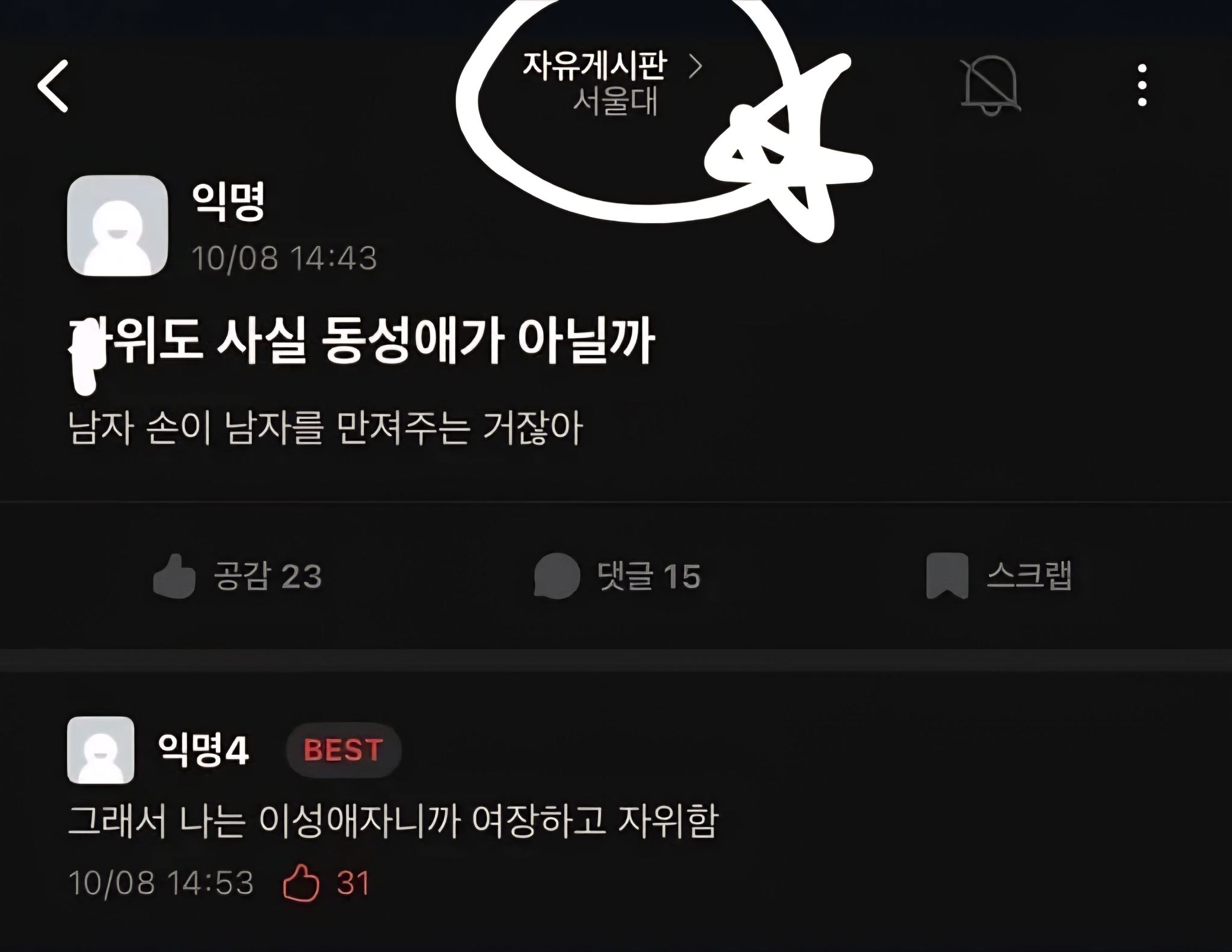Like the best comment with red thumbs-up
This screenshot has height=952, width=1232.
tap(301, 882)
